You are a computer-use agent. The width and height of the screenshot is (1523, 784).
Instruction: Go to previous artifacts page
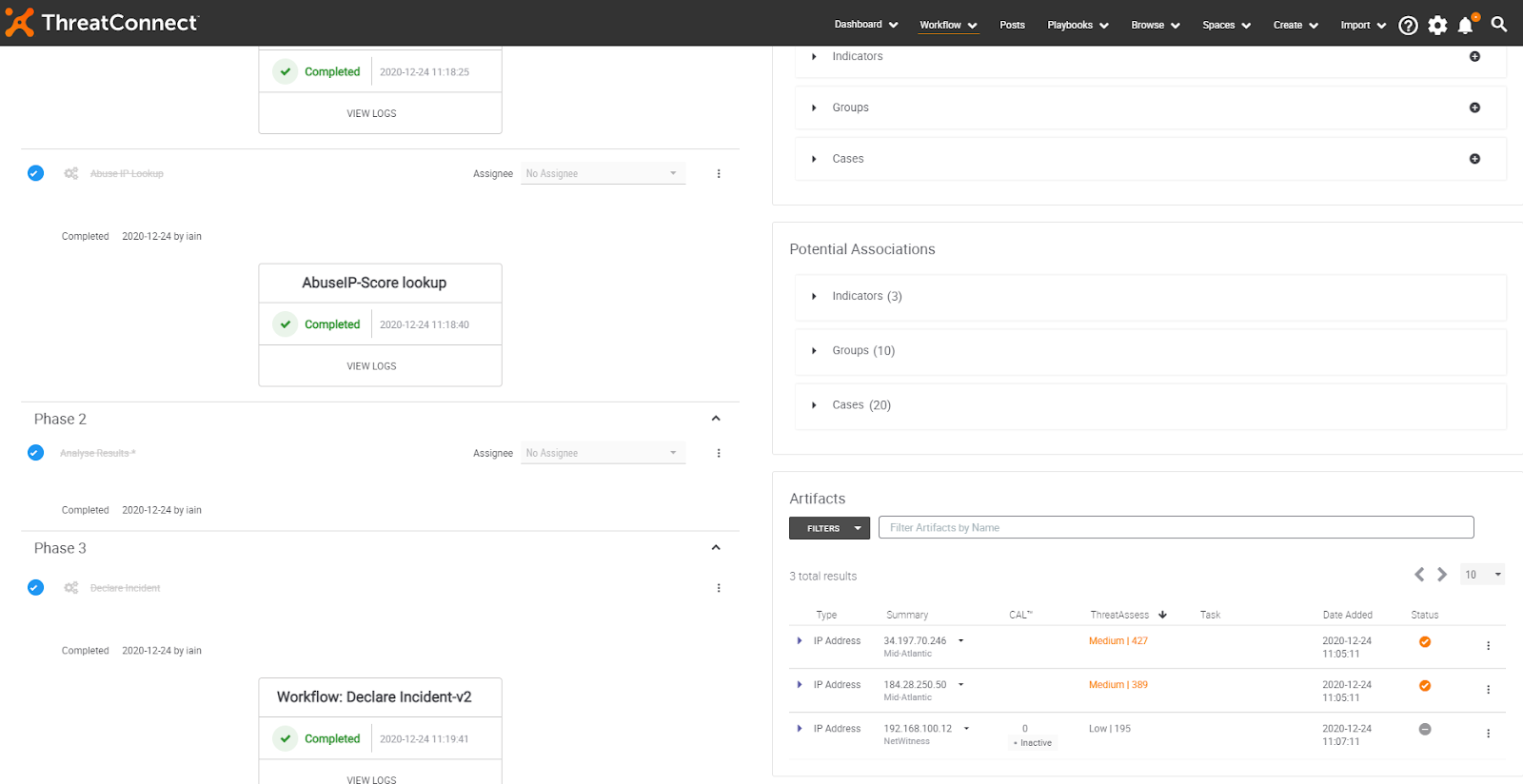pyautogui.click(x=1419, y=575)
